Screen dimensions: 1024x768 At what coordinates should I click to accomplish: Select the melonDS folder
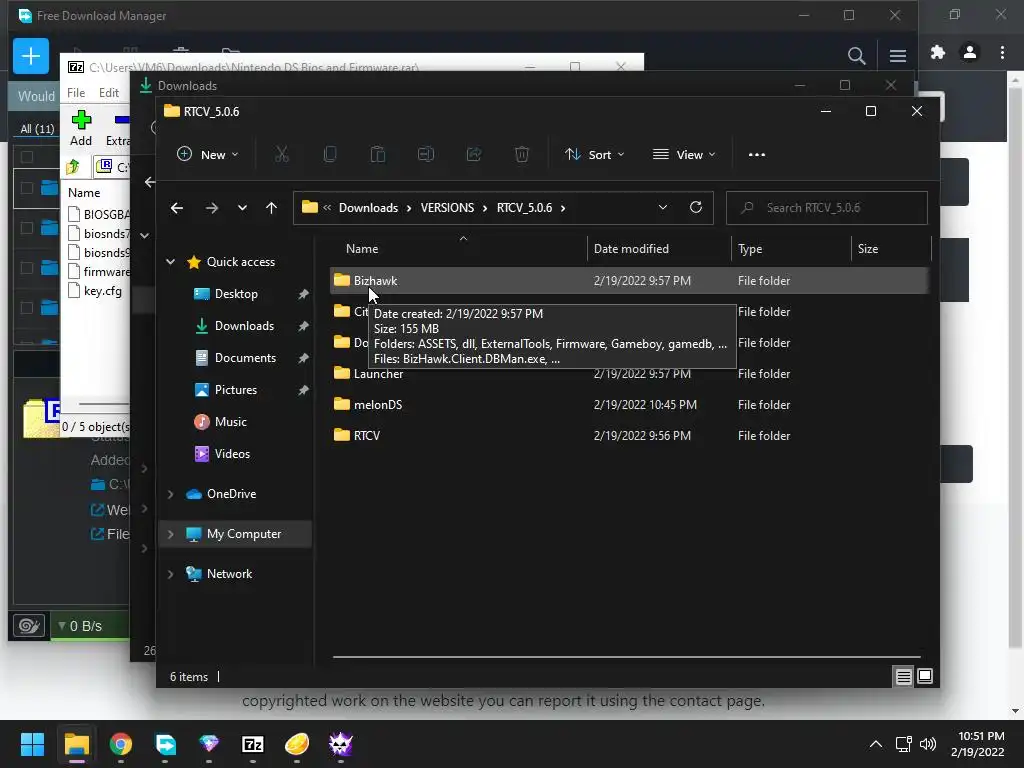[x=628, y=405]
